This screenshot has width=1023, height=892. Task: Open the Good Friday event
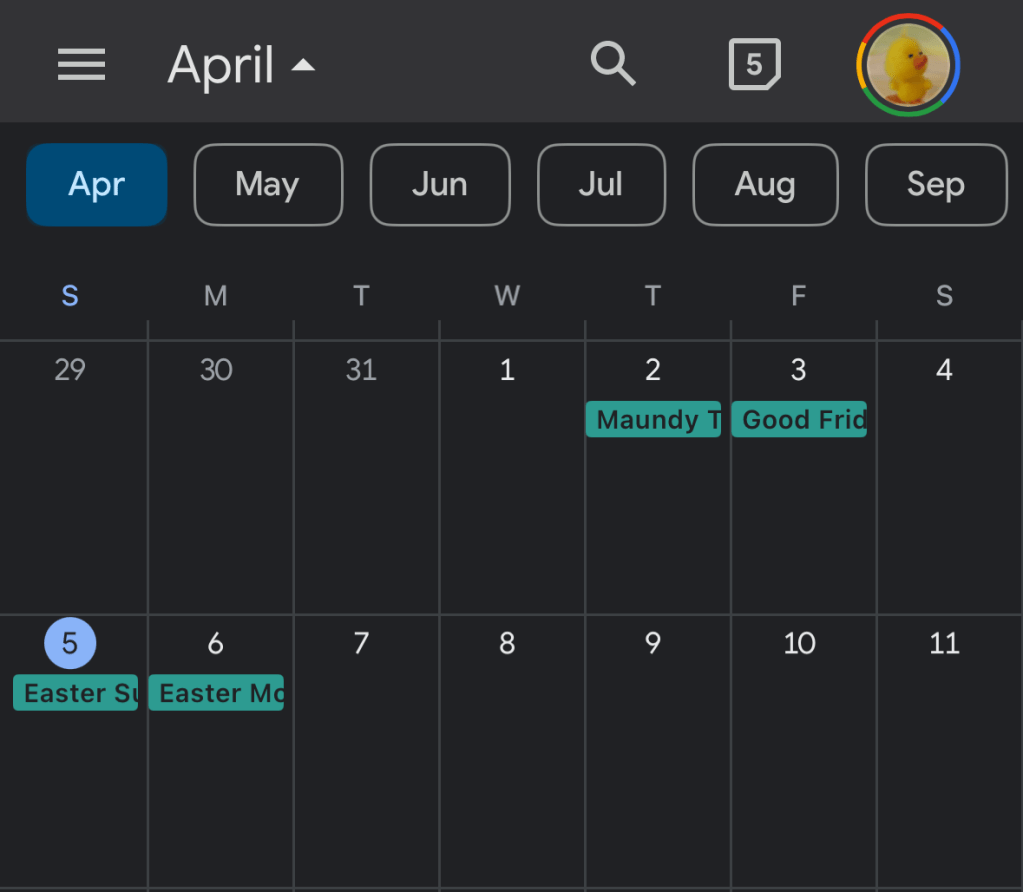(x=799, y=420)
